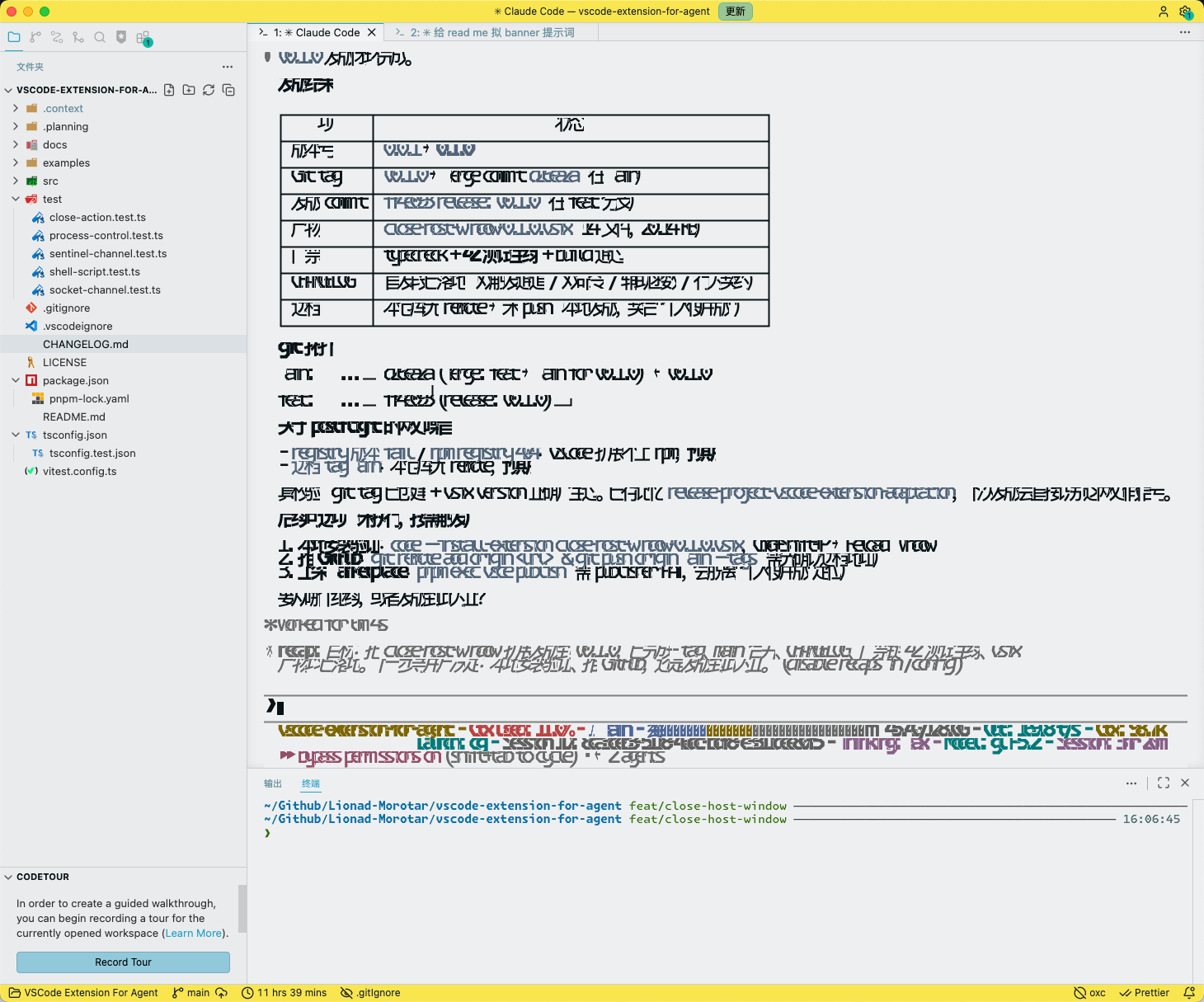
Task: Click the .gitignore status bar item
Action: (x=370, y=993)
